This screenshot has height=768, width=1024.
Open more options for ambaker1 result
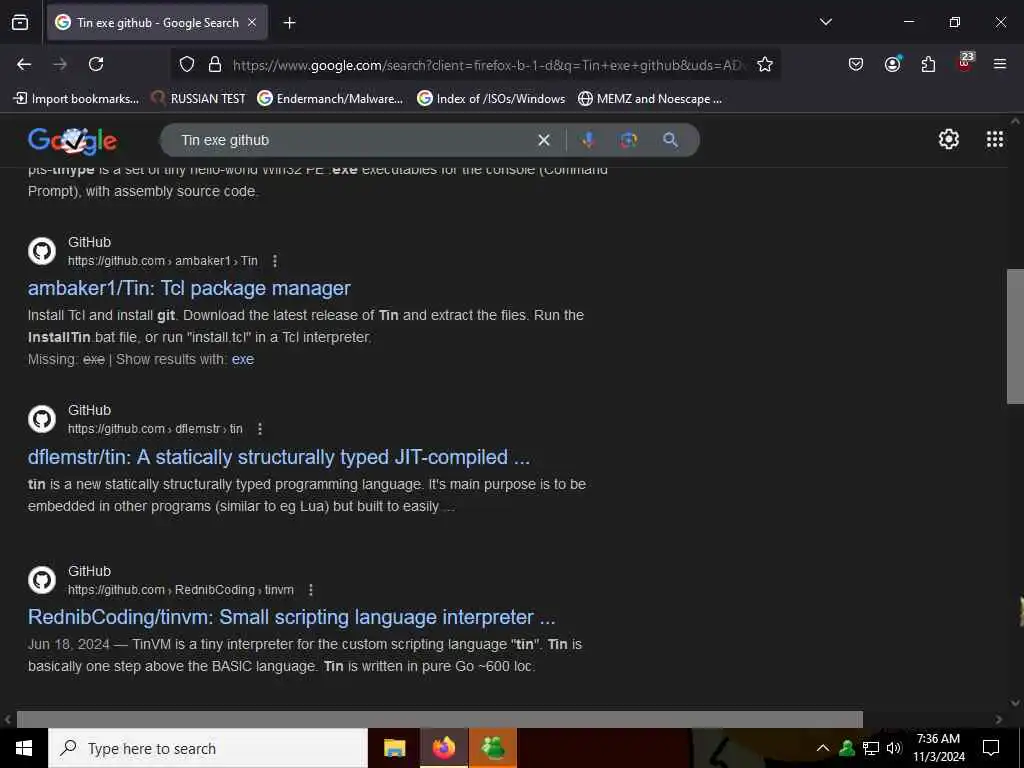point(275,261)
